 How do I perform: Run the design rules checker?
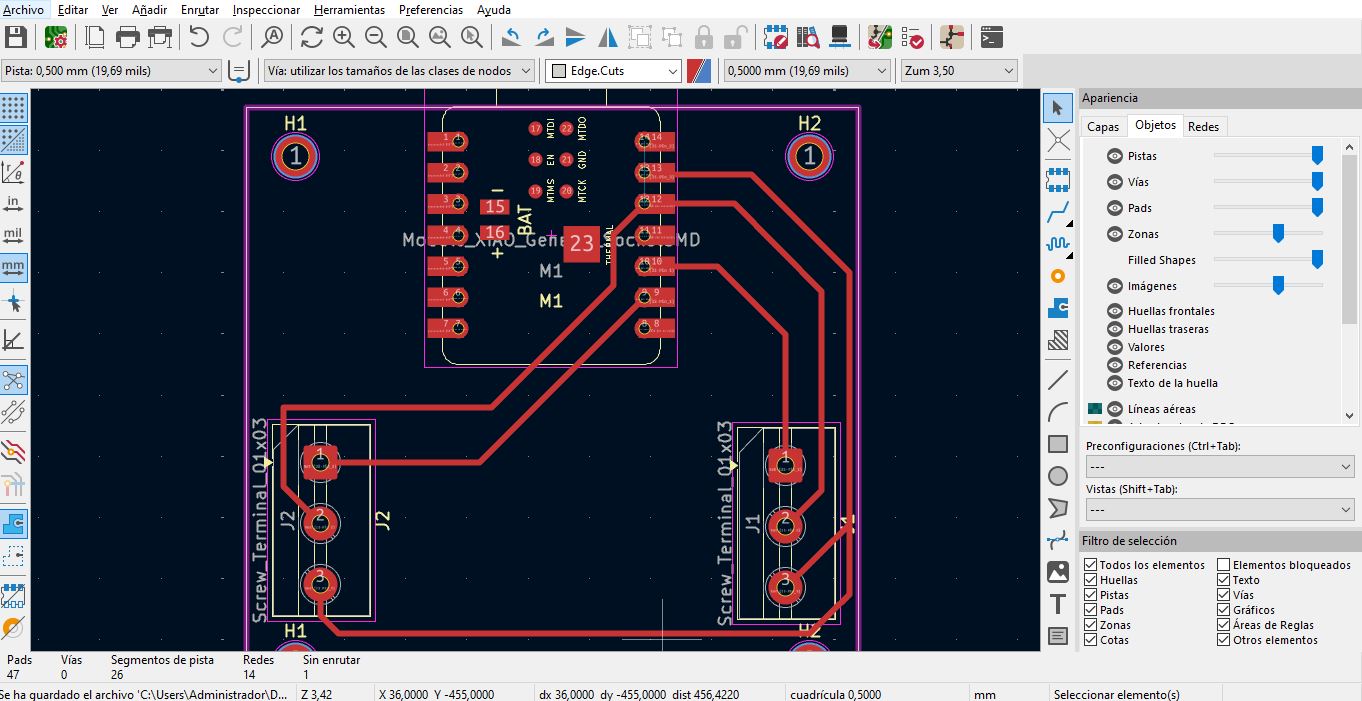[912, 37]
